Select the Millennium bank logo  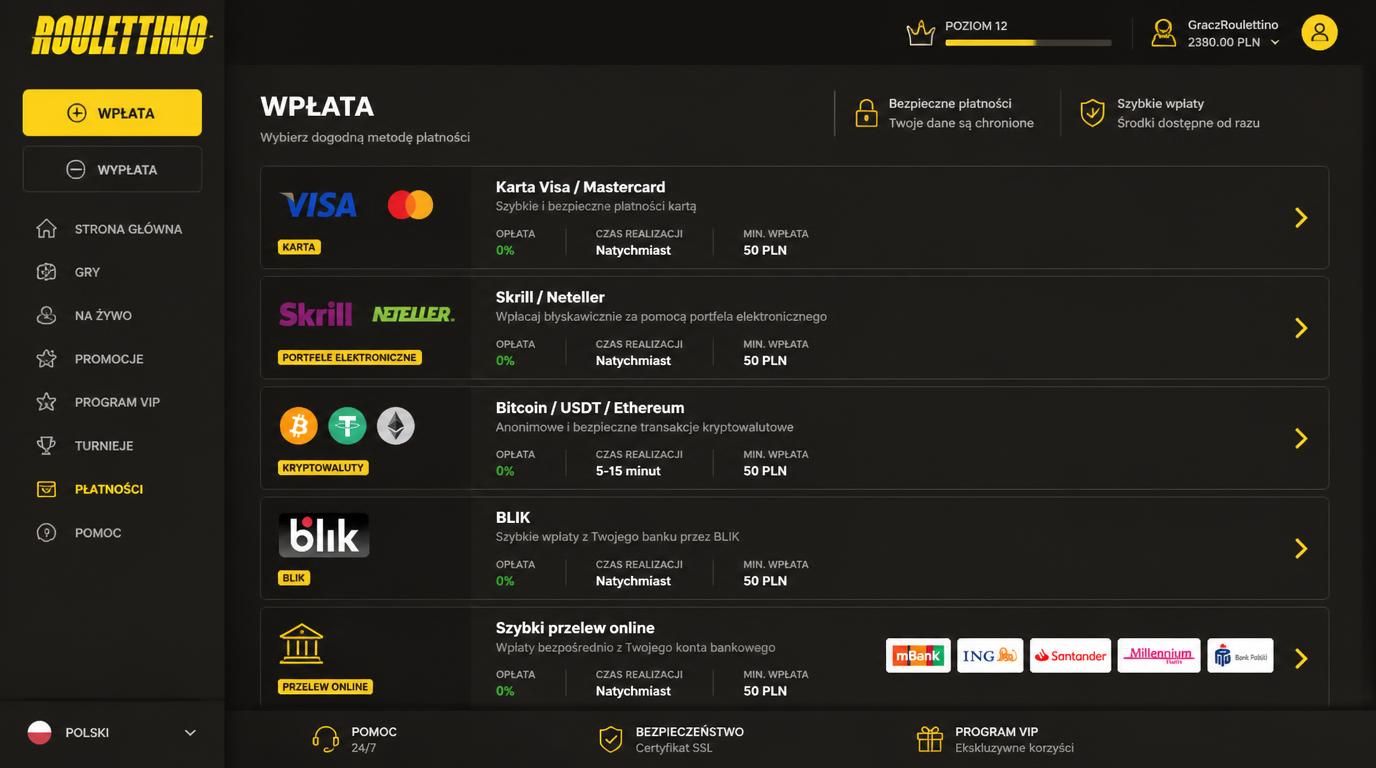pos(1159,656)
